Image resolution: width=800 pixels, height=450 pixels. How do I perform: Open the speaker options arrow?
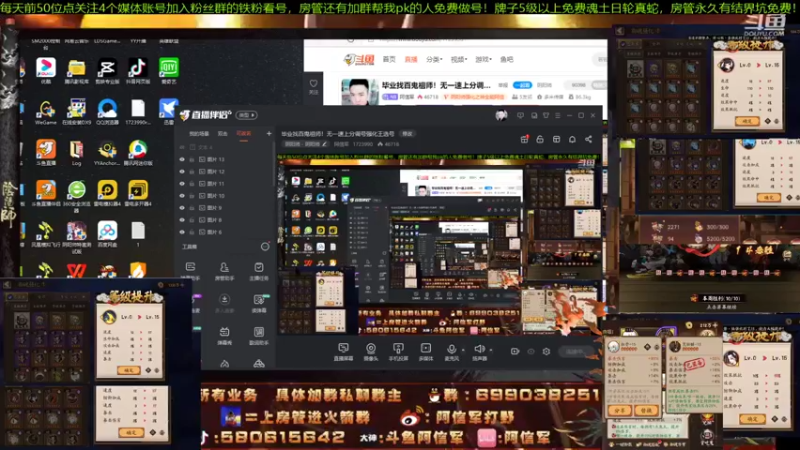pos(490,350)
